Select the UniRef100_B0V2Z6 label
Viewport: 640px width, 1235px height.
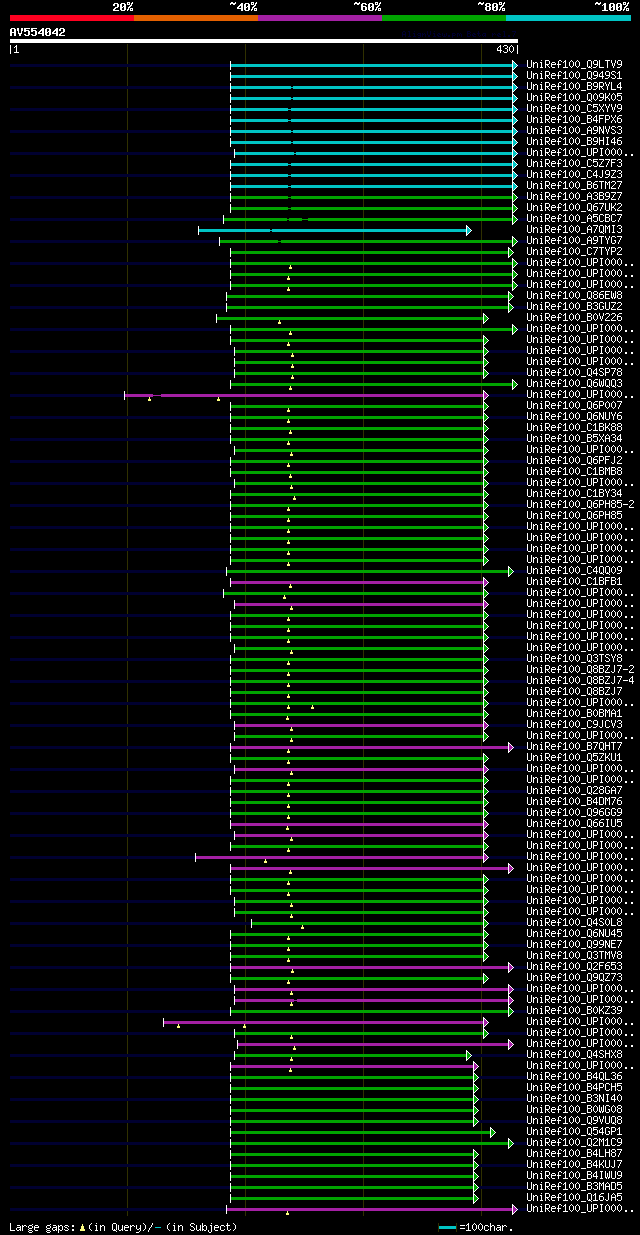574,317
